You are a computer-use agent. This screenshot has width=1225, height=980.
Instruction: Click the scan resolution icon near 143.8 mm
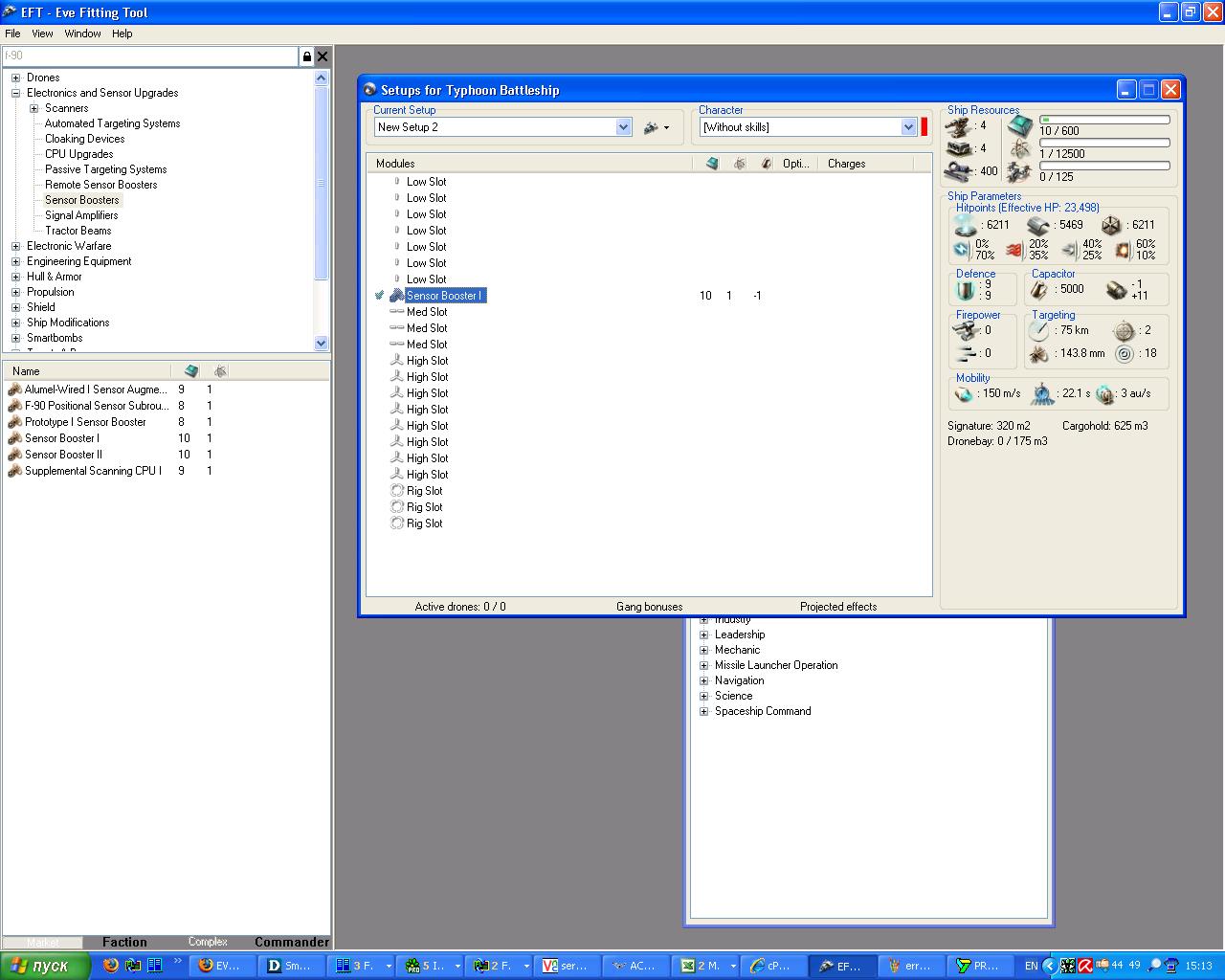[x=1039, y=354]
